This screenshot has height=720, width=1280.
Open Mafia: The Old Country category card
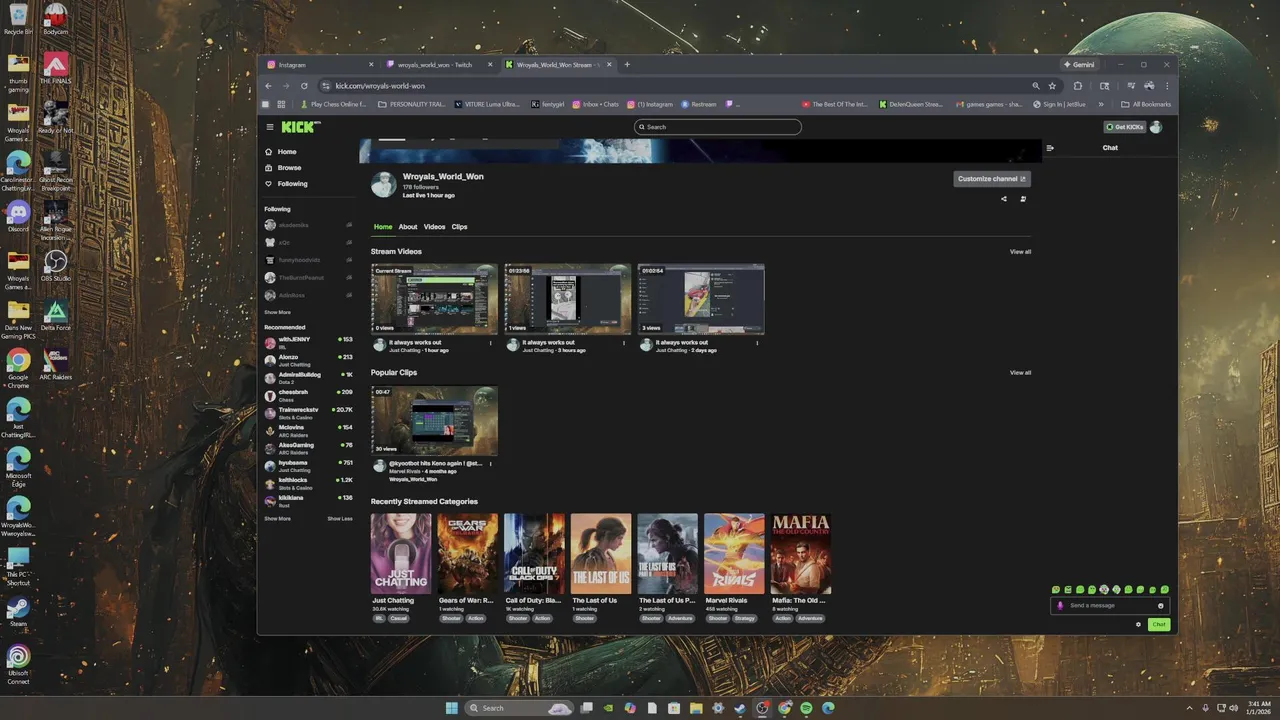click(801, 554)
